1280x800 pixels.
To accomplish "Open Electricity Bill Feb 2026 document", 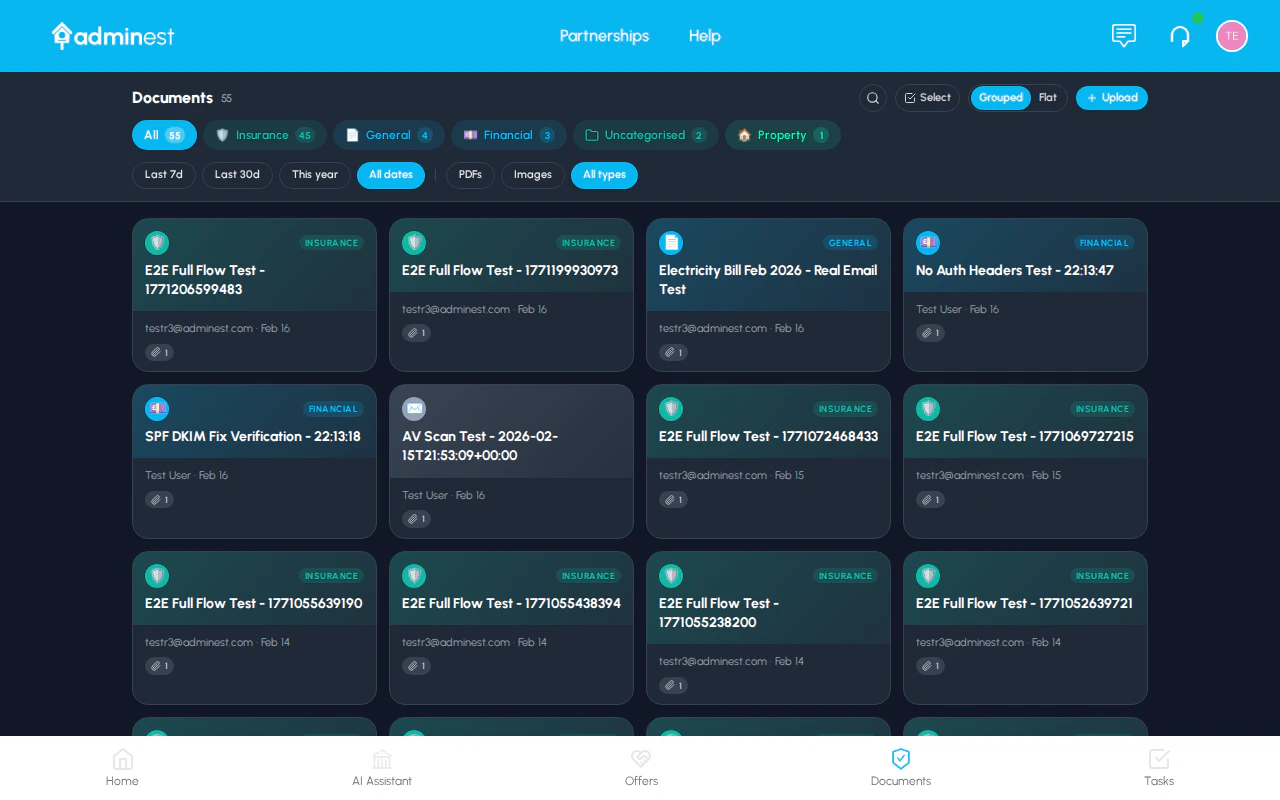I will pos(768,280).
